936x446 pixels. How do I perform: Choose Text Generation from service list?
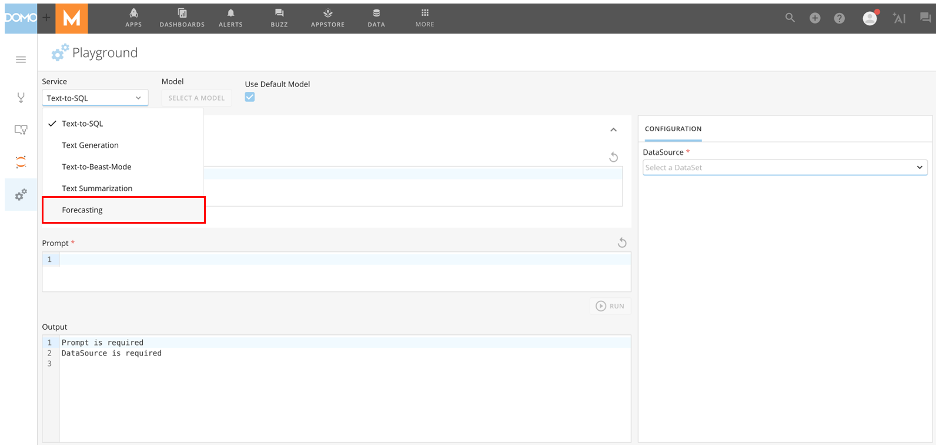pyautogui.click(x=123, y=145)
